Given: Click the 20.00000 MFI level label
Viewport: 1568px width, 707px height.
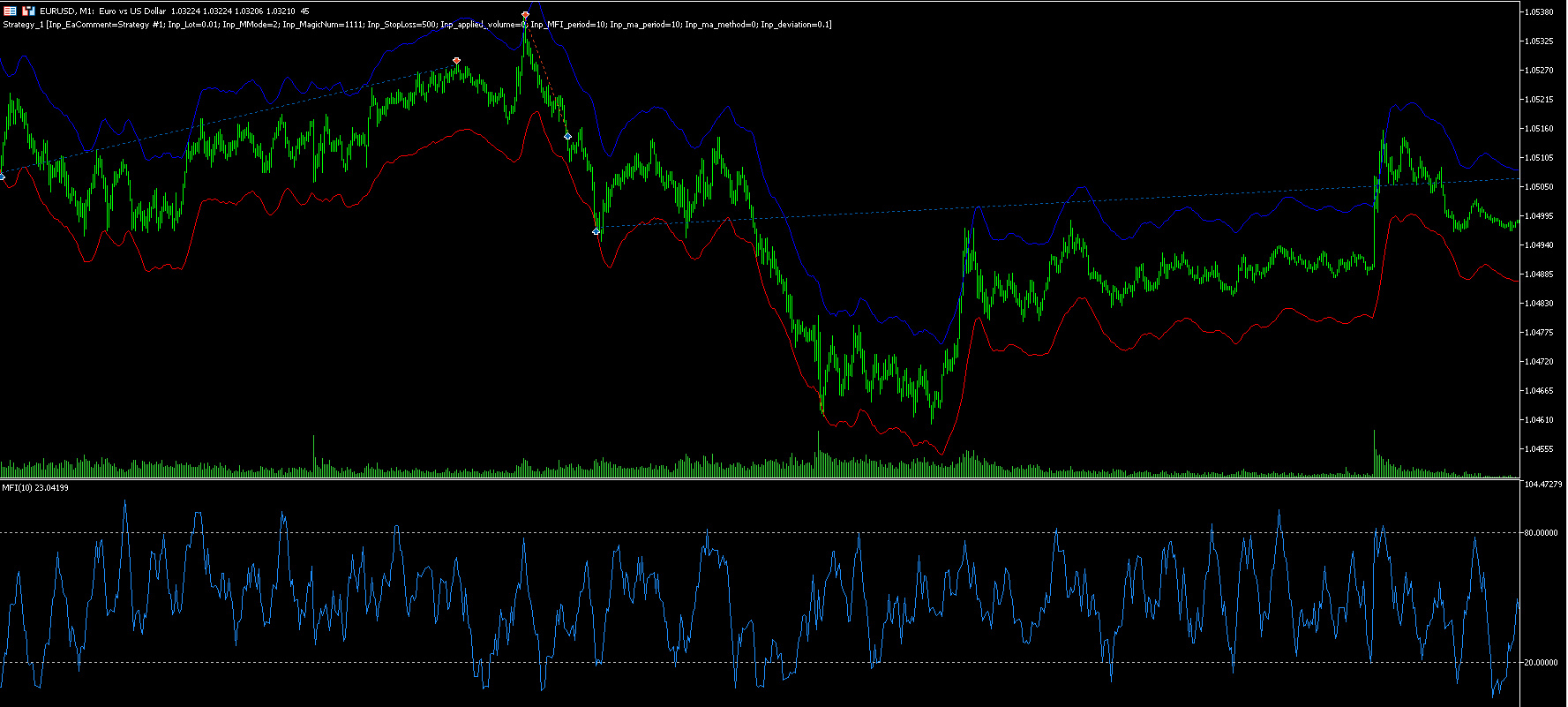Looking at the screenshot, I should pyautogui.click(x=1541, y=663).
